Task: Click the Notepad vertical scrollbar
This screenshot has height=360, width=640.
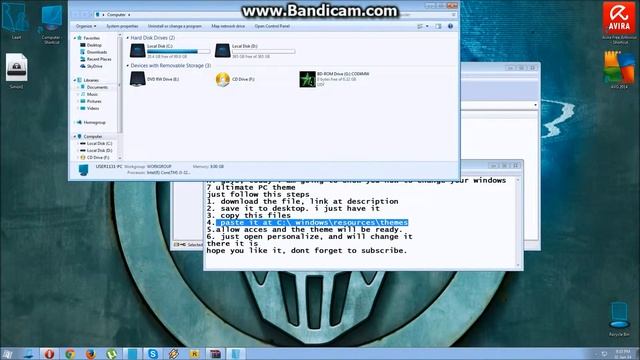Action: click(x=518, y=222)
